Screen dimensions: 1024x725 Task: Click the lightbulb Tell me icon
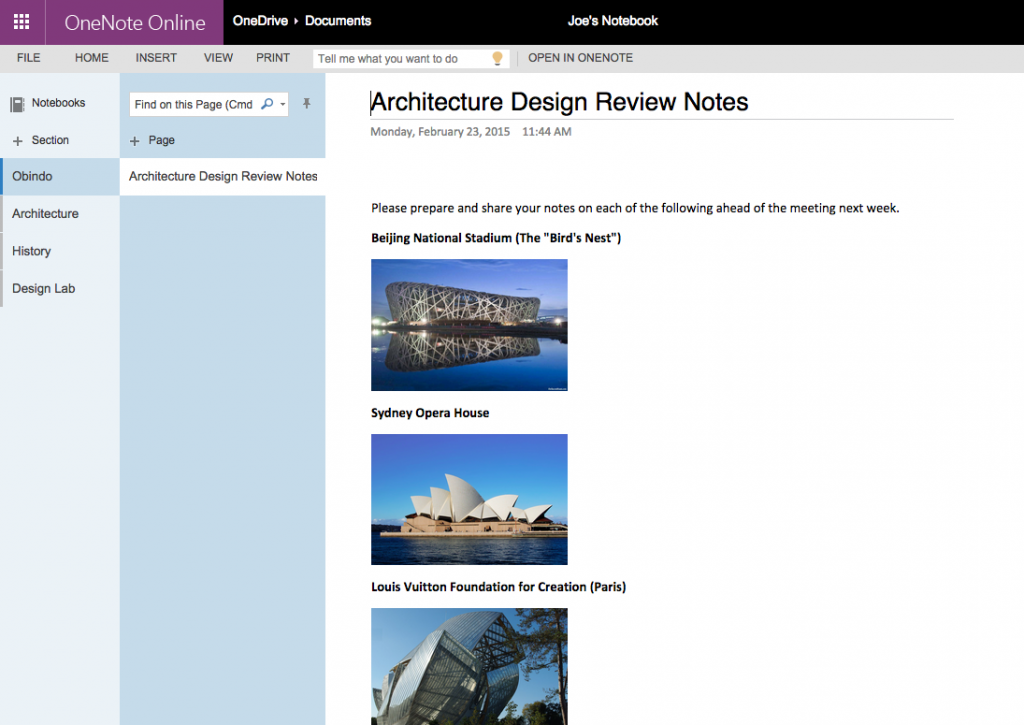click(497, 59)
